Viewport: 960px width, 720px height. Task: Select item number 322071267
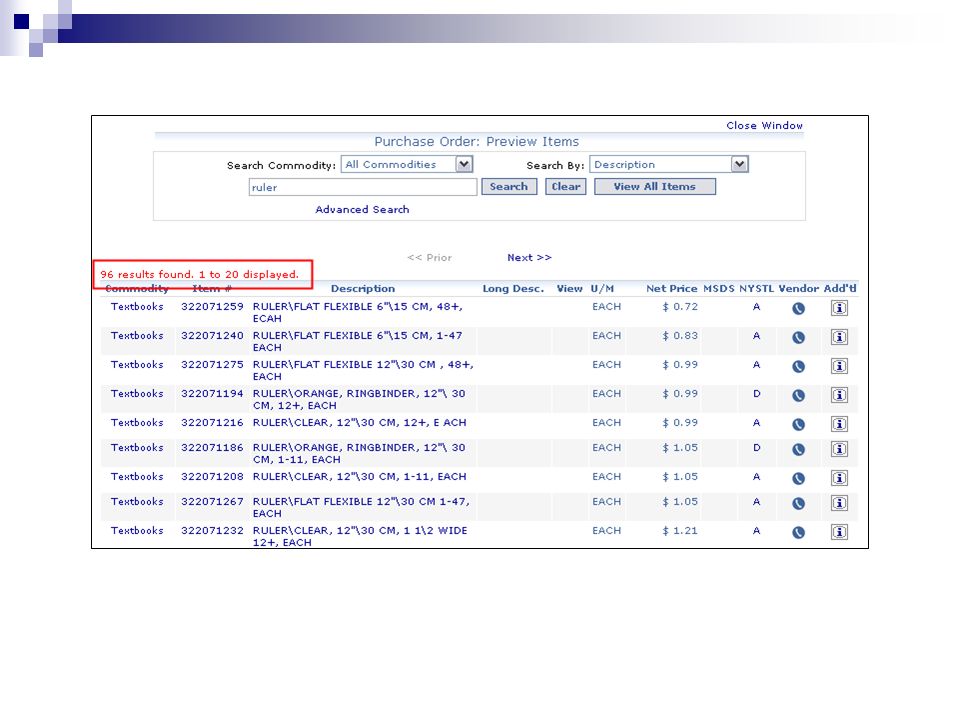pos(212,501)
